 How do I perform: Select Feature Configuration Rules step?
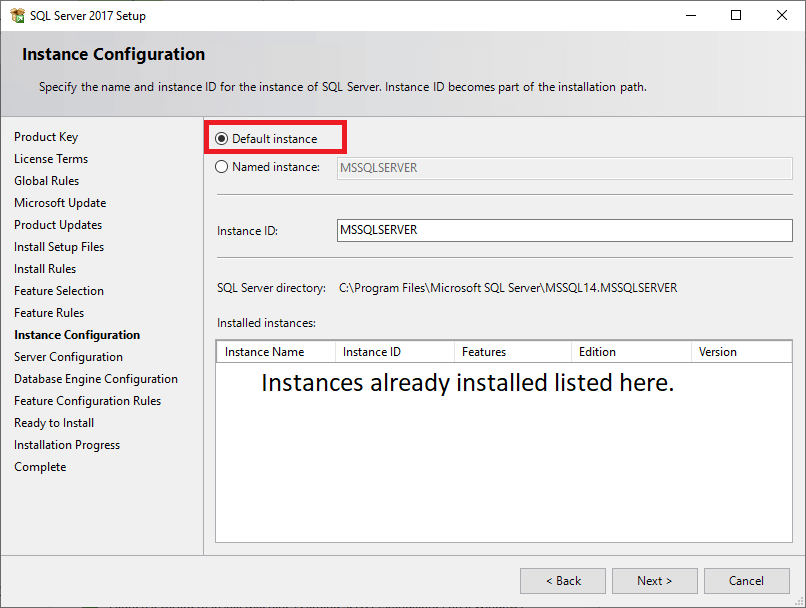(x=87, y=401)
